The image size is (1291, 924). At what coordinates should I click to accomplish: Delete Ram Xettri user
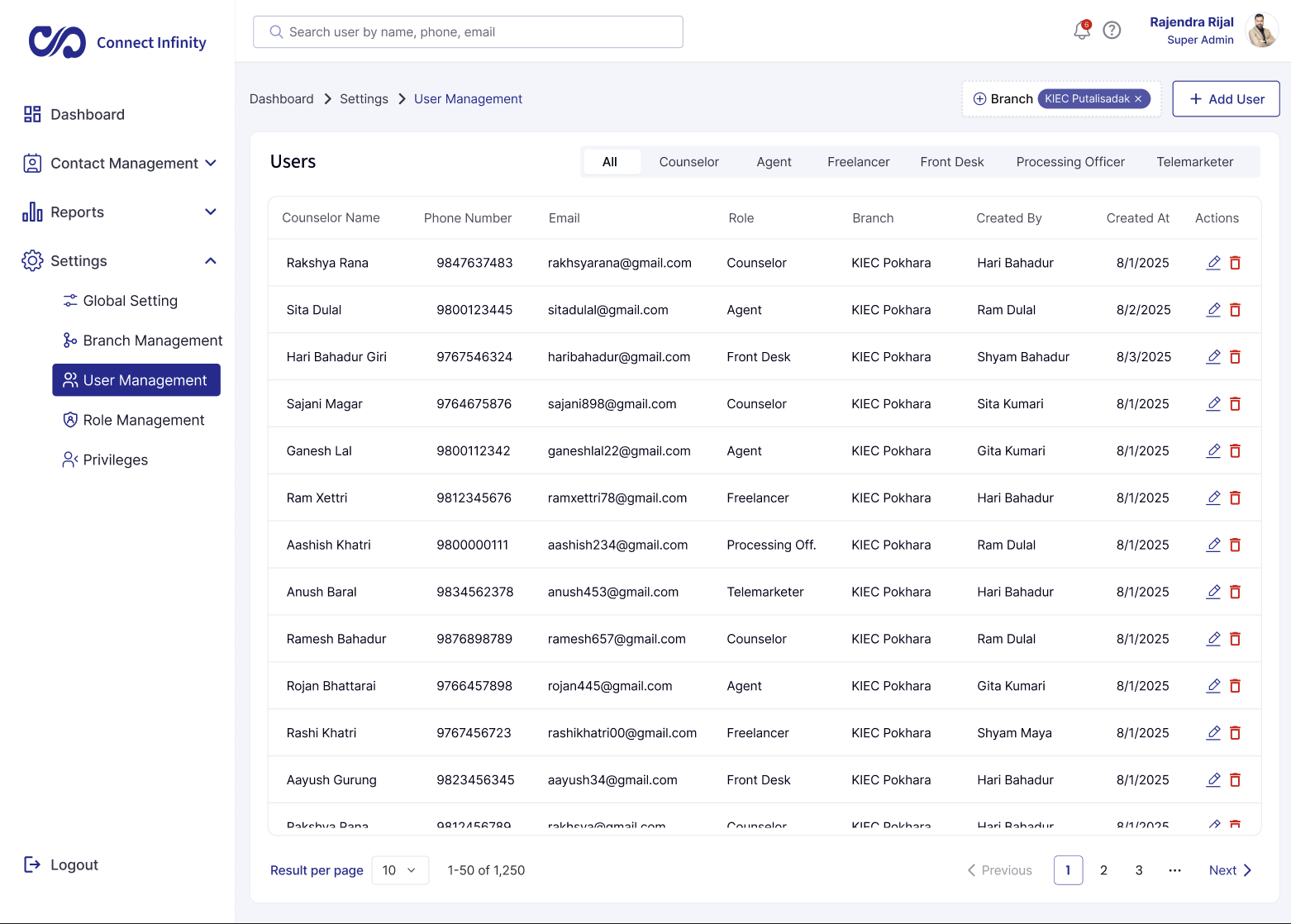(1235, 498)
